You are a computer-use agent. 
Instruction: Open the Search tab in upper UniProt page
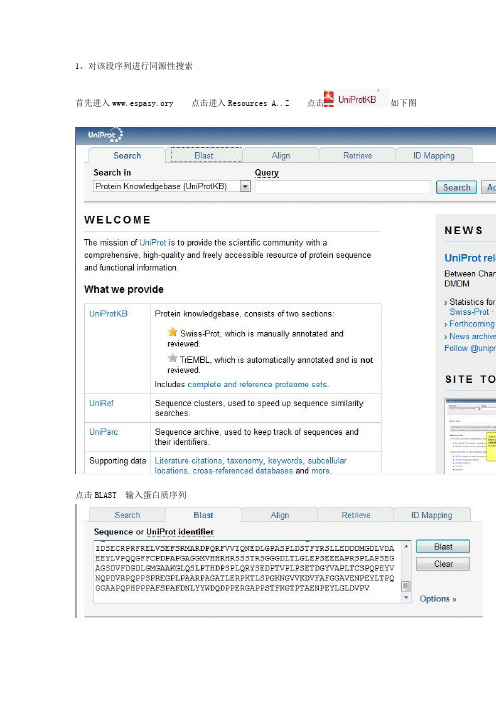tap(127, 155)
